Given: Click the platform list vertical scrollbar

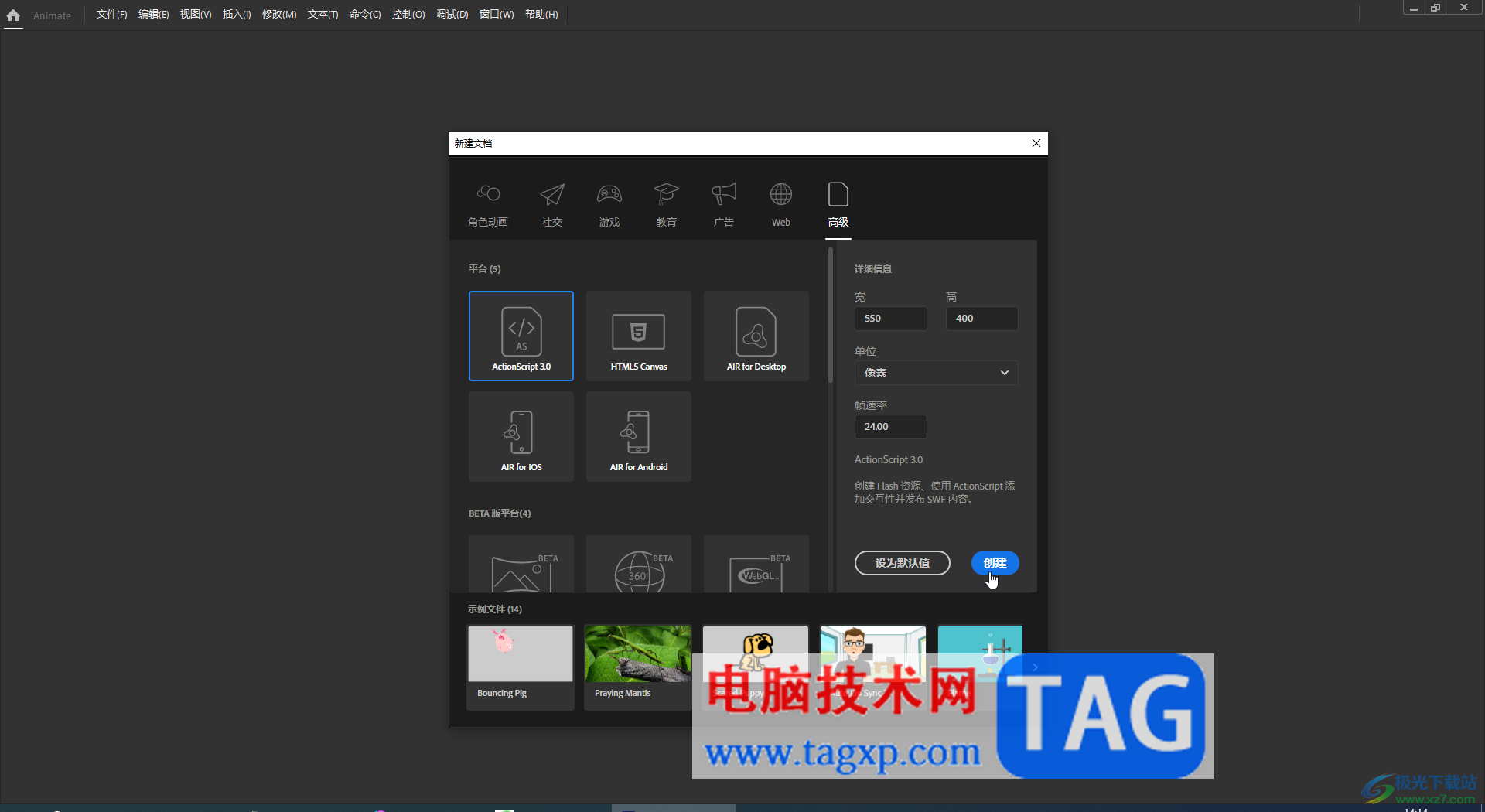Looking at the screenshot, I should click(830, 316).
